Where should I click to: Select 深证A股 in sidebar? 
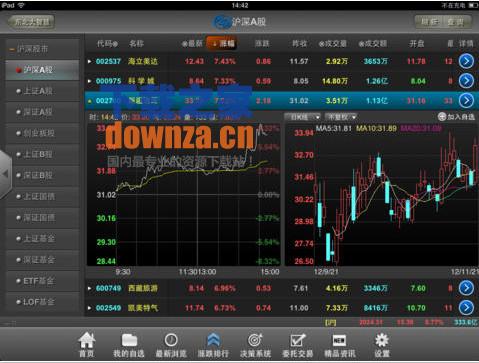point(42,112)
